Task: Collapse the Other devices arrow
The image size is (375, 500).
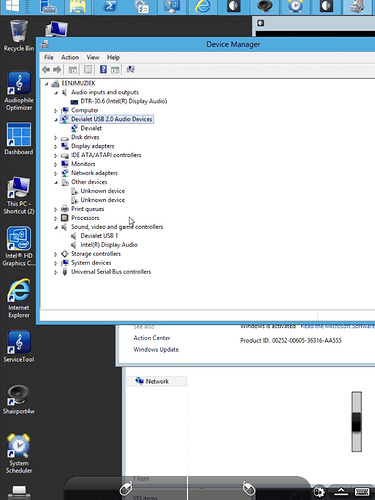Action: 56,182
